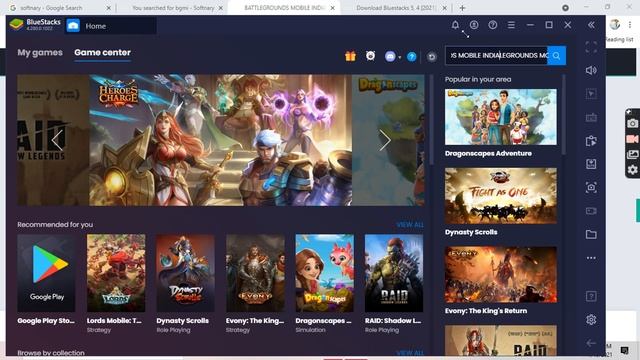Screen dimensions: 640x360
Task: Click the back arrow at side toolbar bottom
Action: coord(591,343)
